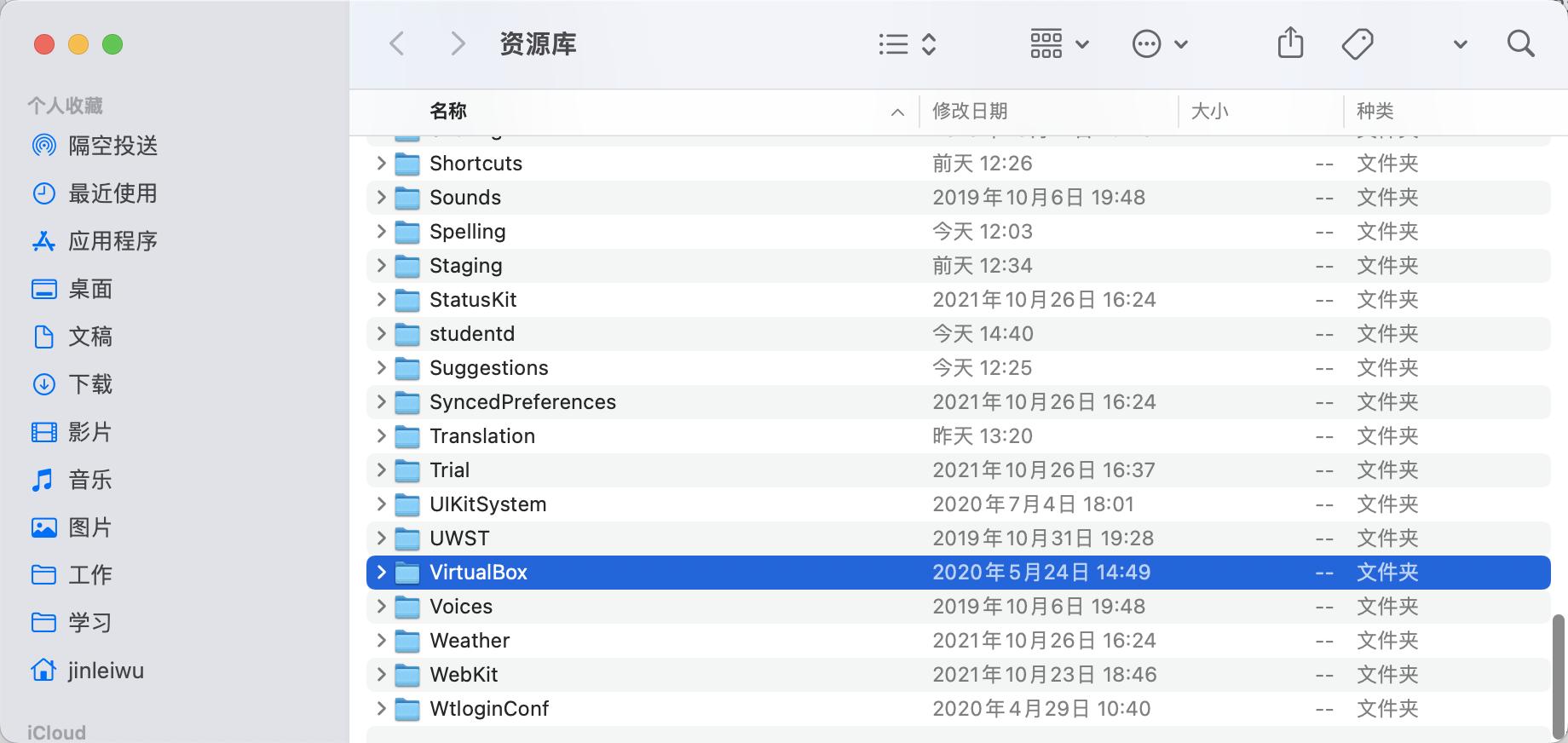Viewport: 1568px width, 743px height.
Task: Click the tag edit icon
Action: click(1357, 43)
